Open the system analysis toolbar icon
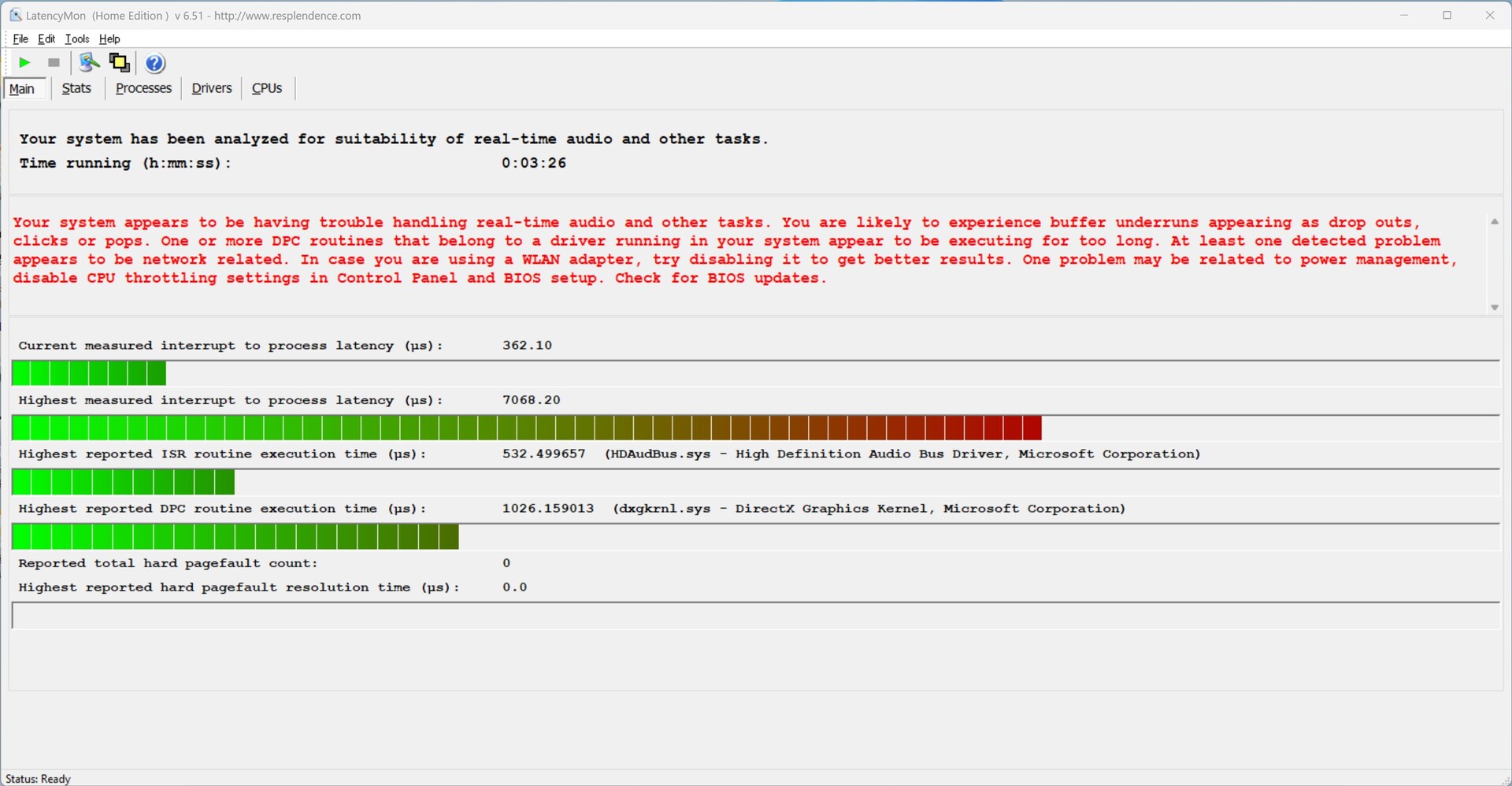Viewport: 1512px width, 786px height. pos(89,63)
